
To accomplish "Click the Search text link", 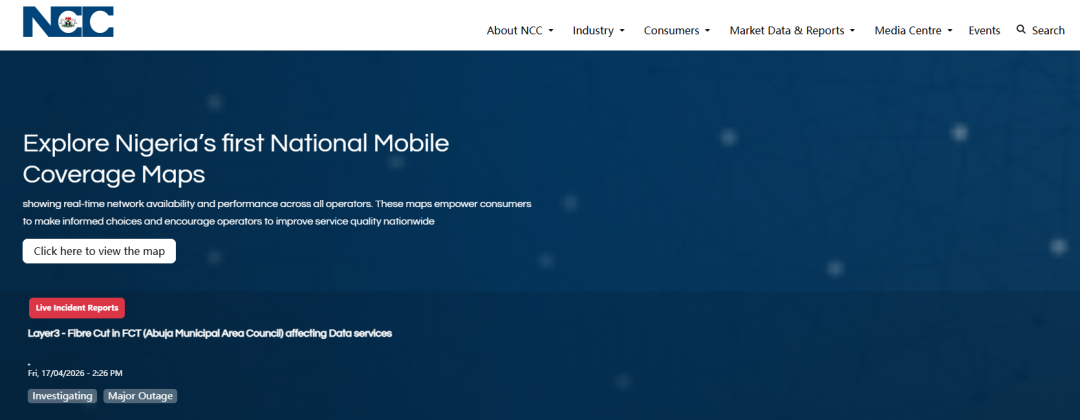I will (x=1048, y=30).
